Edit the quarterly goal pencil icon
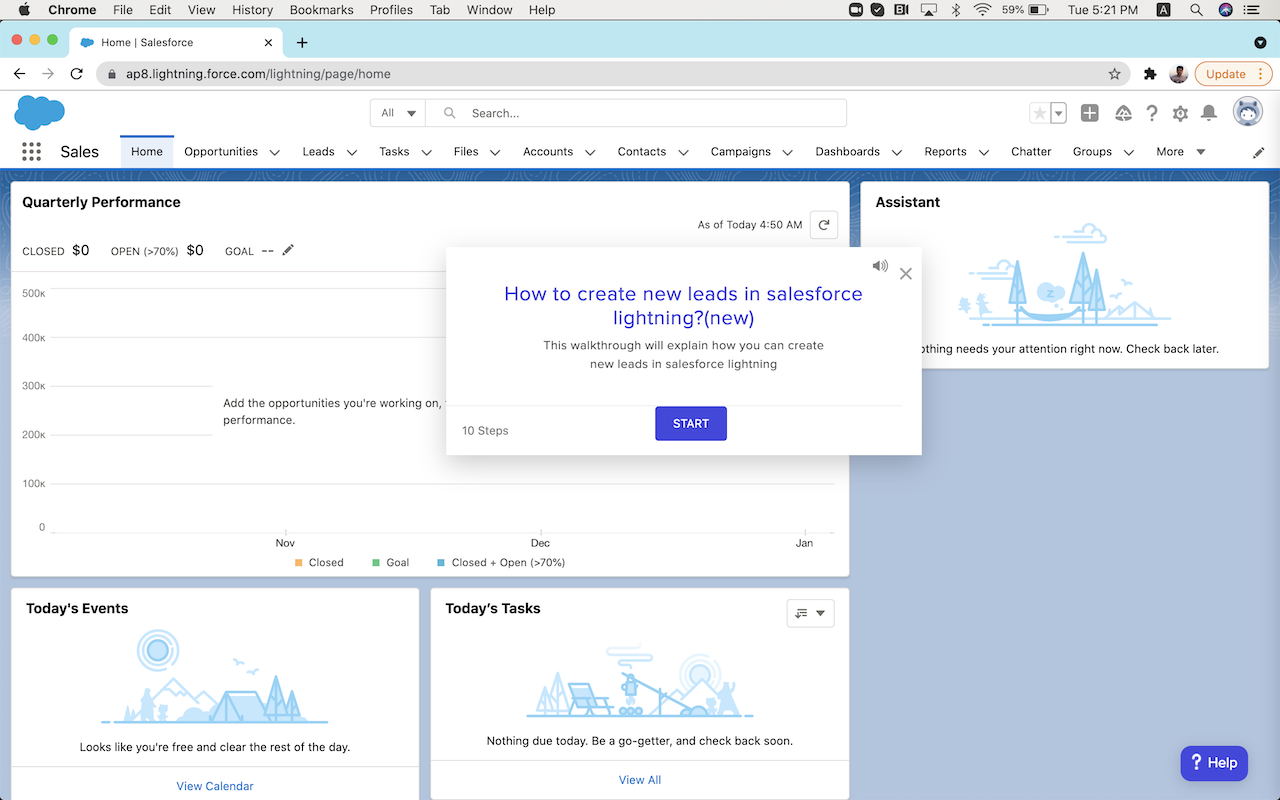1280x800 pixels. (288, 250)
